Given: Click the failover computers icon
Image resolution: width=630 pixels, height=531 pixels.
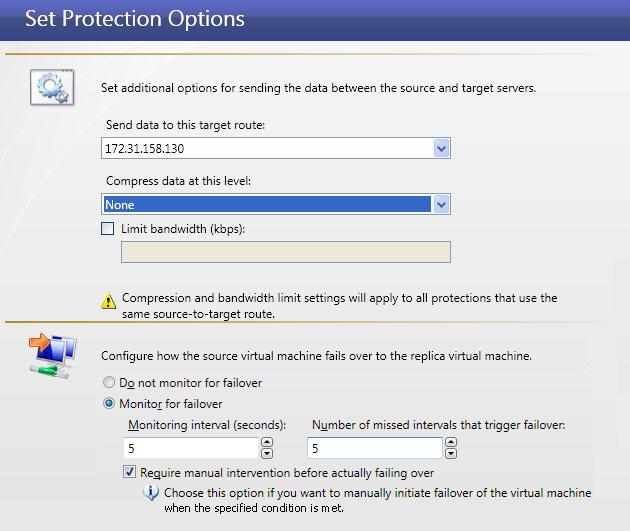Looking at the screenshot, I should point(52,358).
